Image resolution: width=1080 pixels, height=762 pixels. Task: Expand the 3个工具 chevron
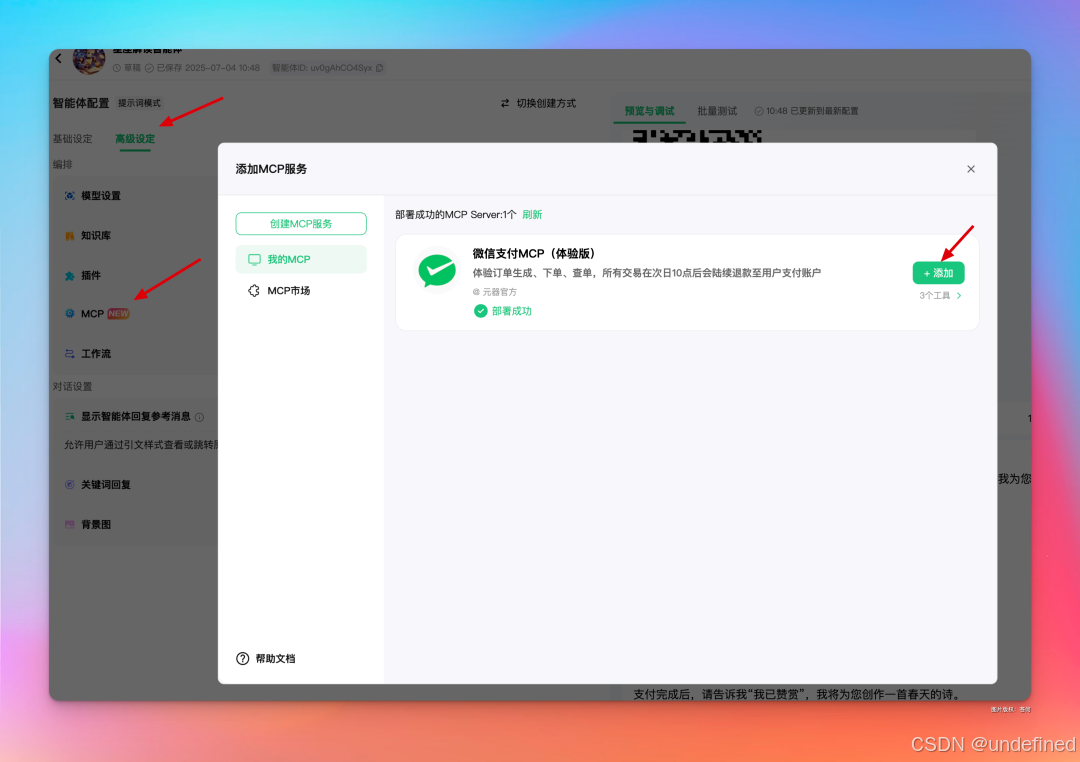[959, 296]
